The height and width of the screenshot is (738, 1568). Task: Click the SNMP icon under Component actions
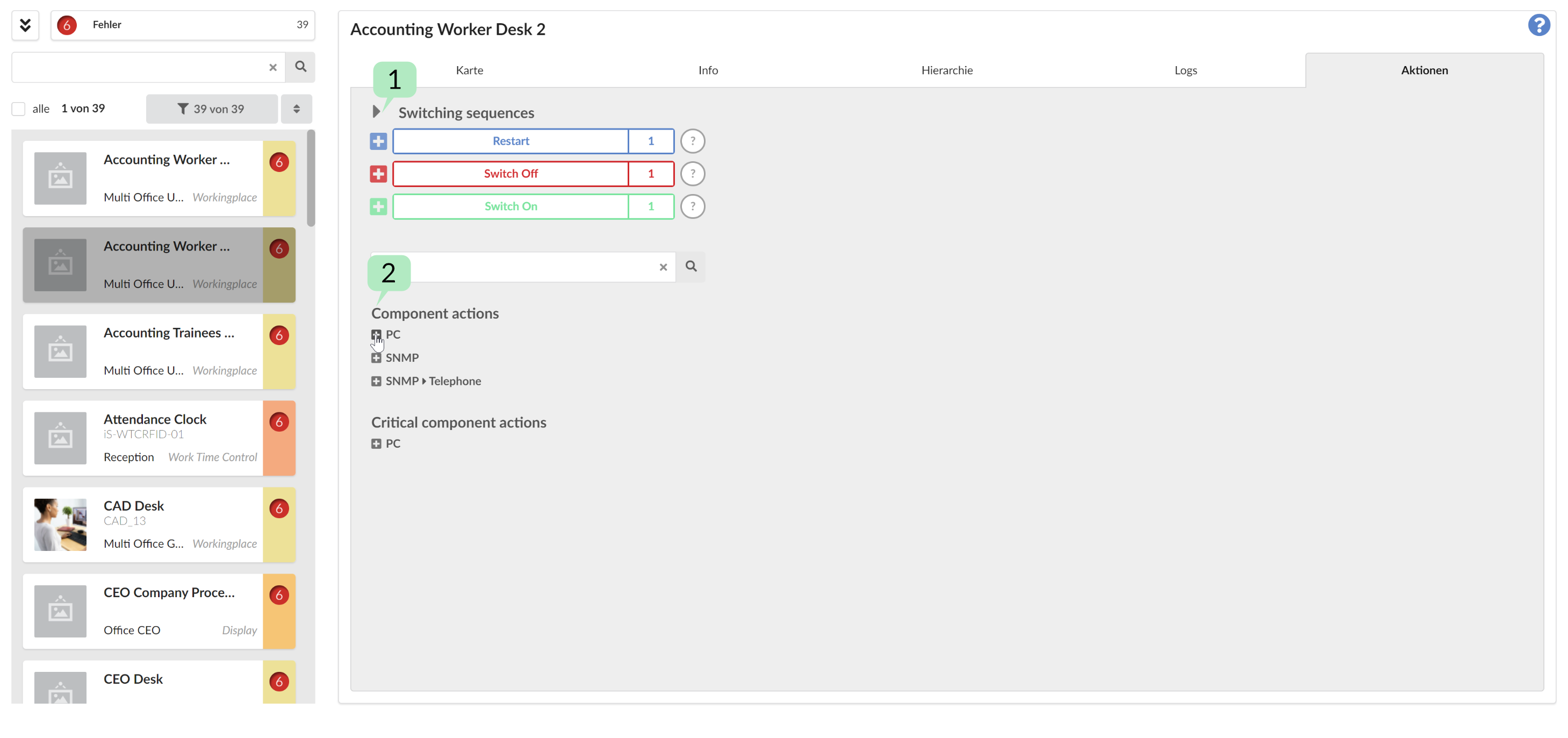click(x=376, y=358)
